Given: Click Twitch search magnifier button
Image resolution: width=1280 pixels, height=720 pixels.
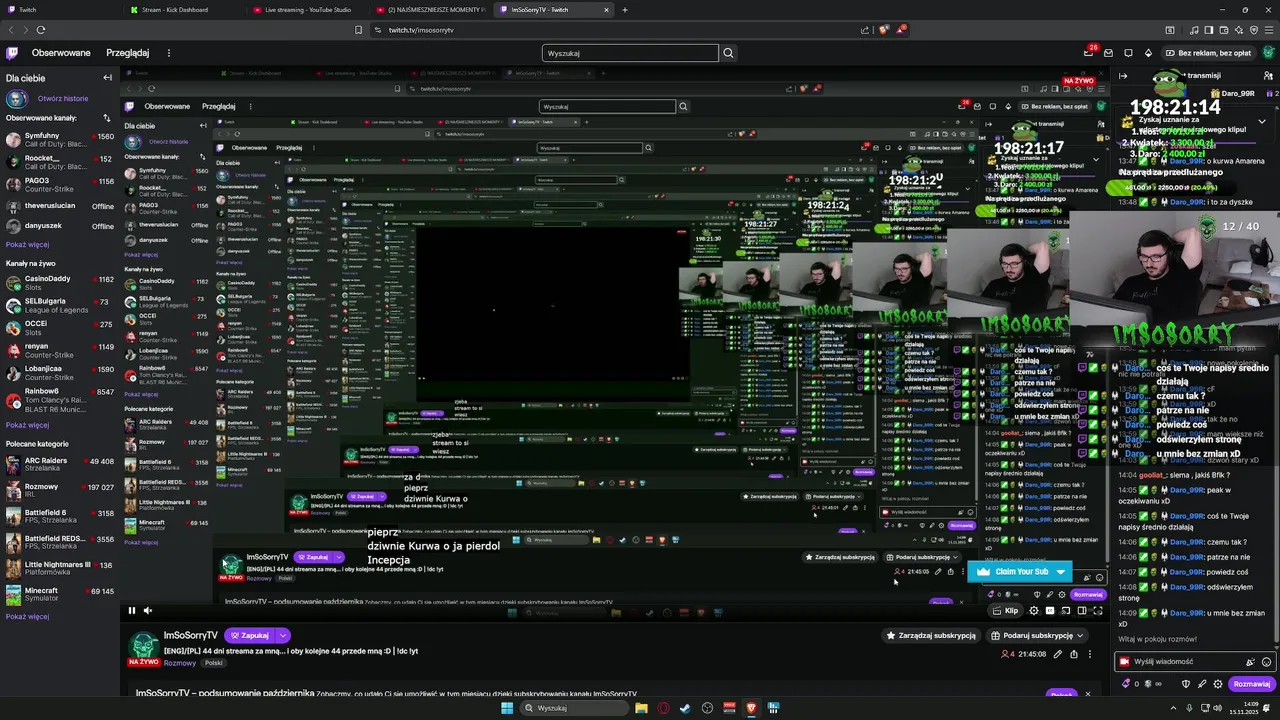Looking at the screenshot, I should click(x=728, y=53).
